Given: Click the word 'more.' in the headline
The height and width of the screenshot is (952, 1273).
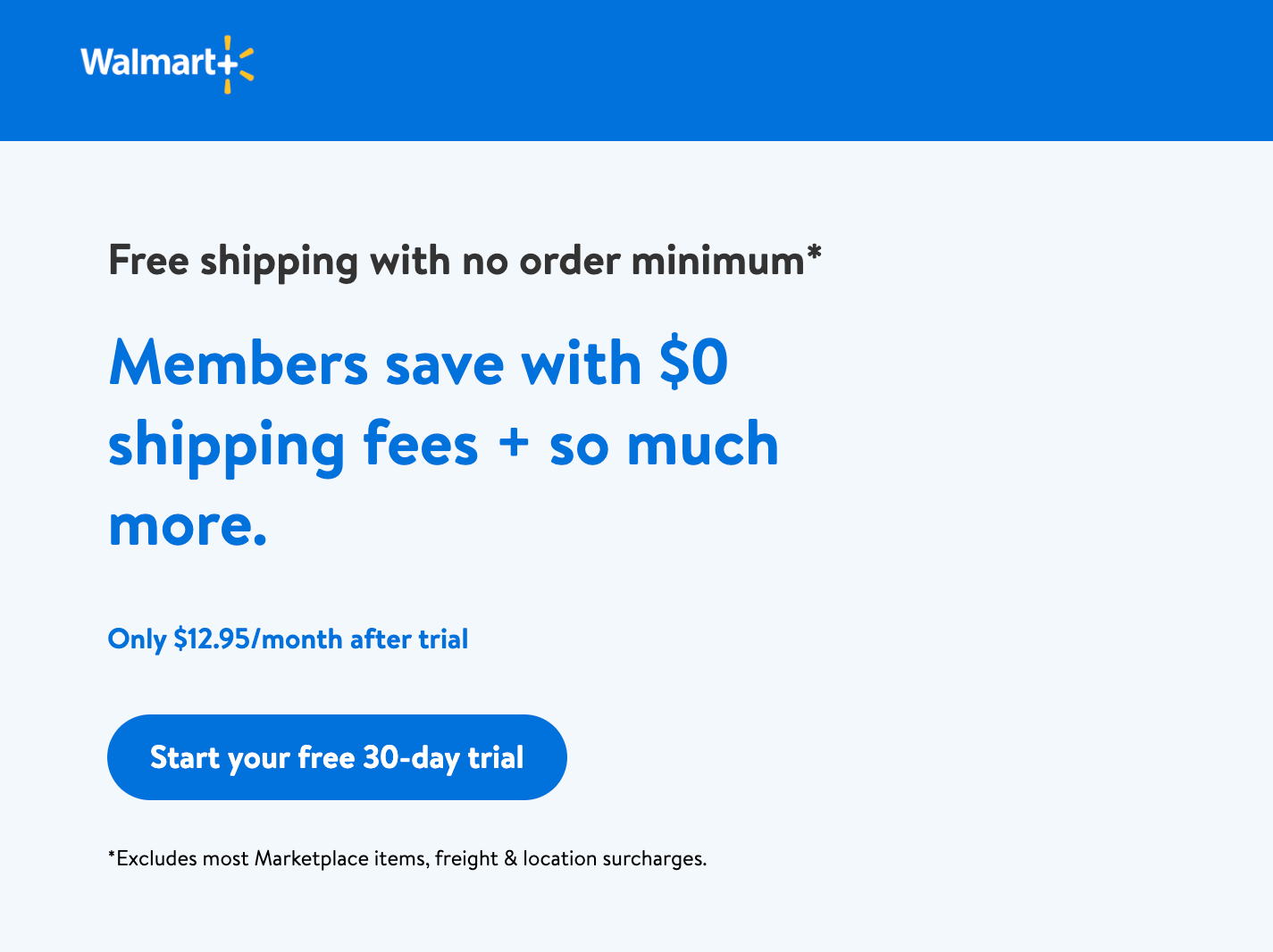Looking at the screenshot, I should click(x=188, y=525).
